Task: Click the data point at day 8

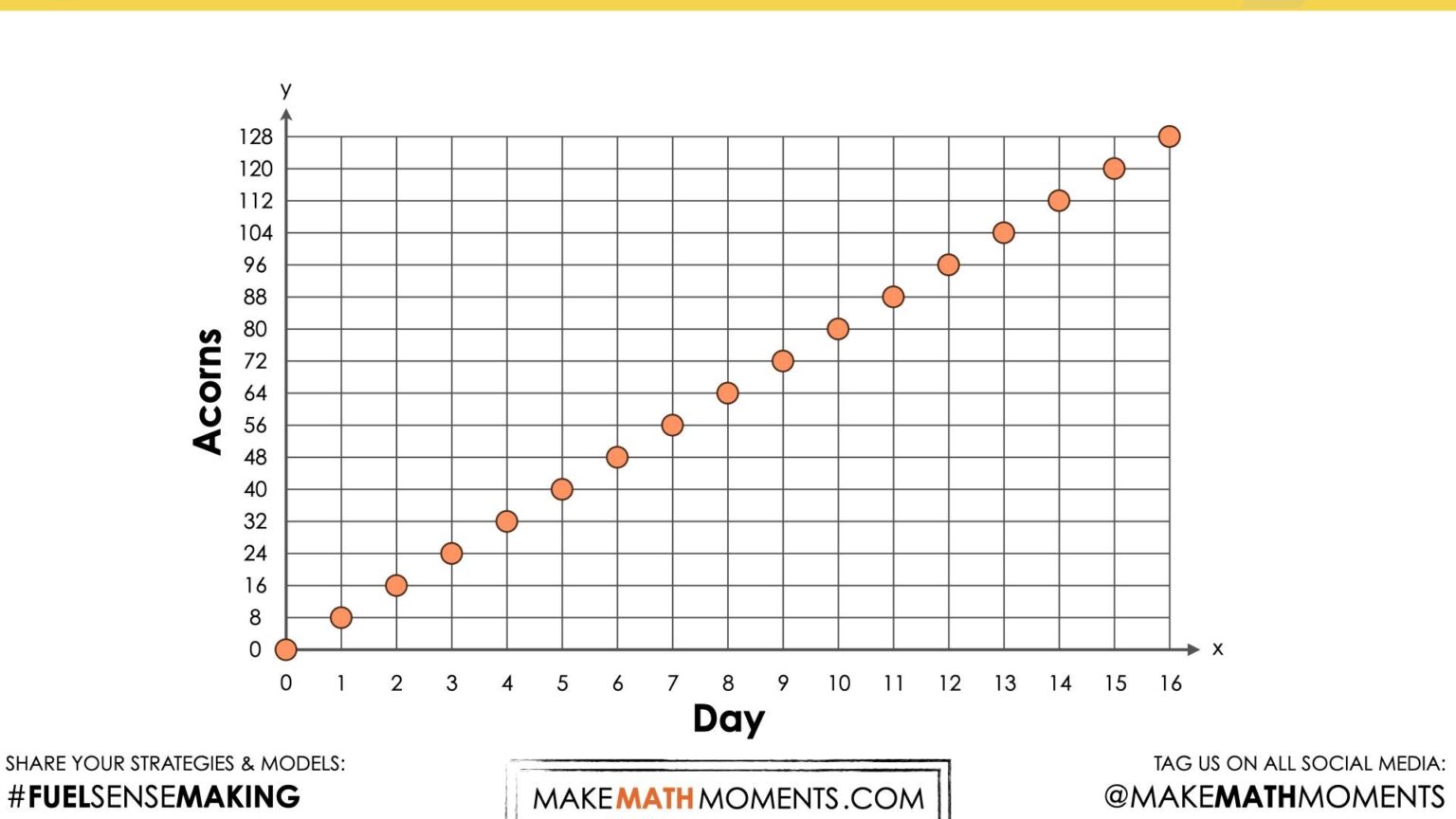Action: click(727, 393)
